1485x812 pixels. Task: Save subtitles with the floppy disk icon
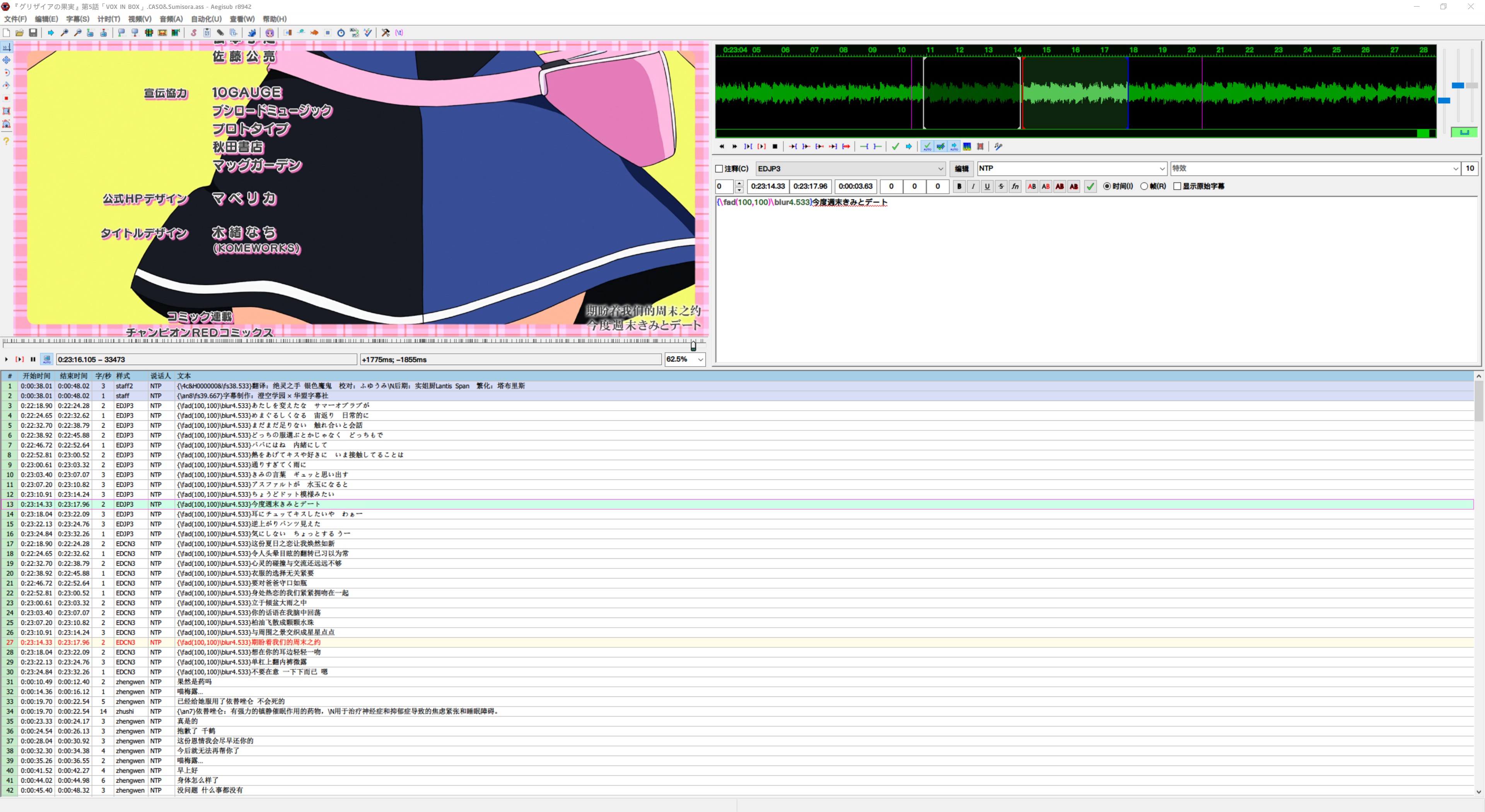coord(33,33)
